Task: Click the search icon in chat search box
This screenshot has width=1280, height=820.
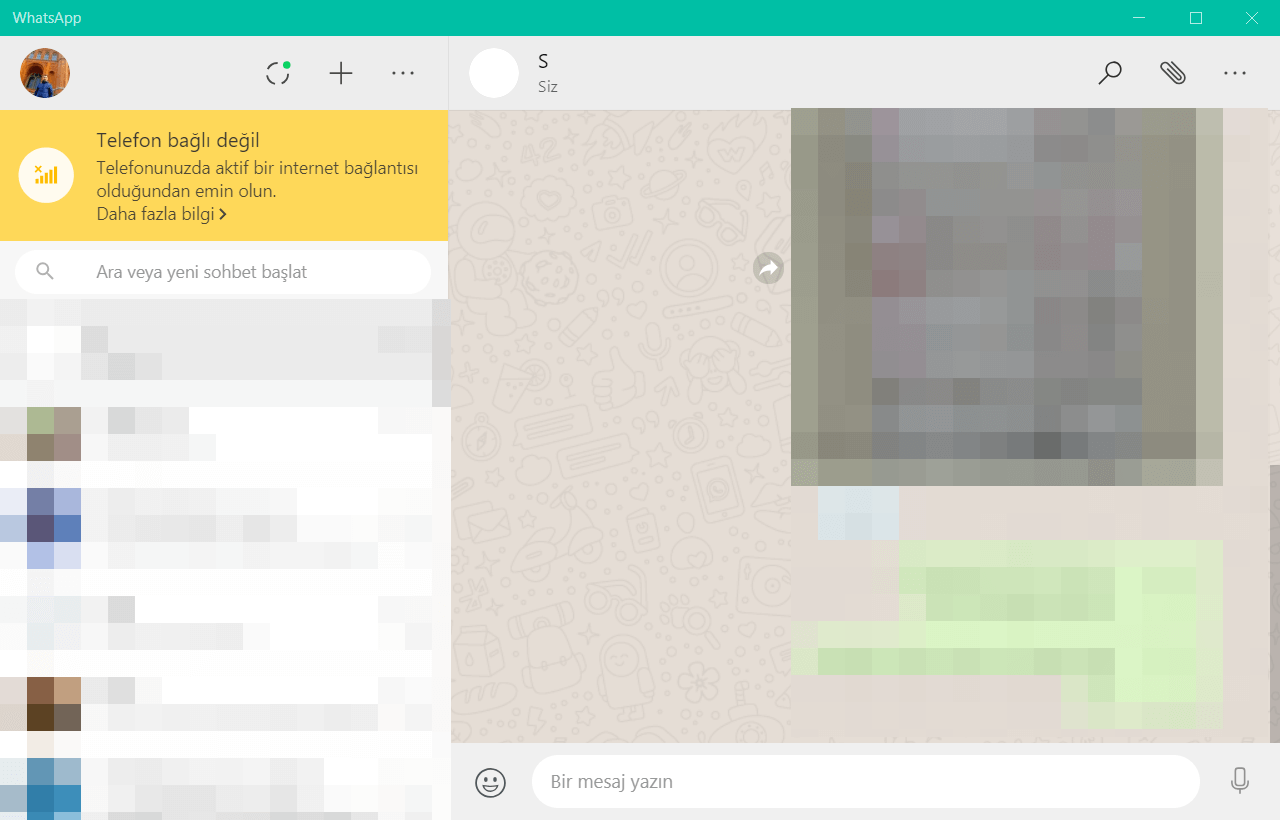Action: (44, 271)
